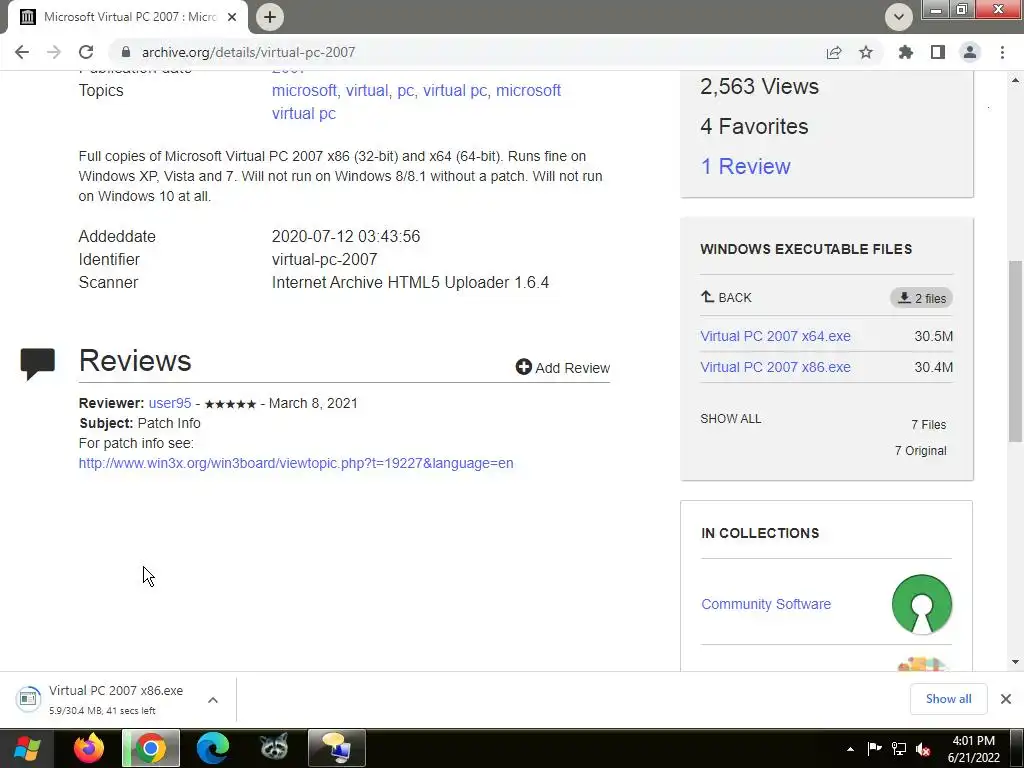Go back to the previous page
Screen dimensions: 1024x768
[22, 52]
